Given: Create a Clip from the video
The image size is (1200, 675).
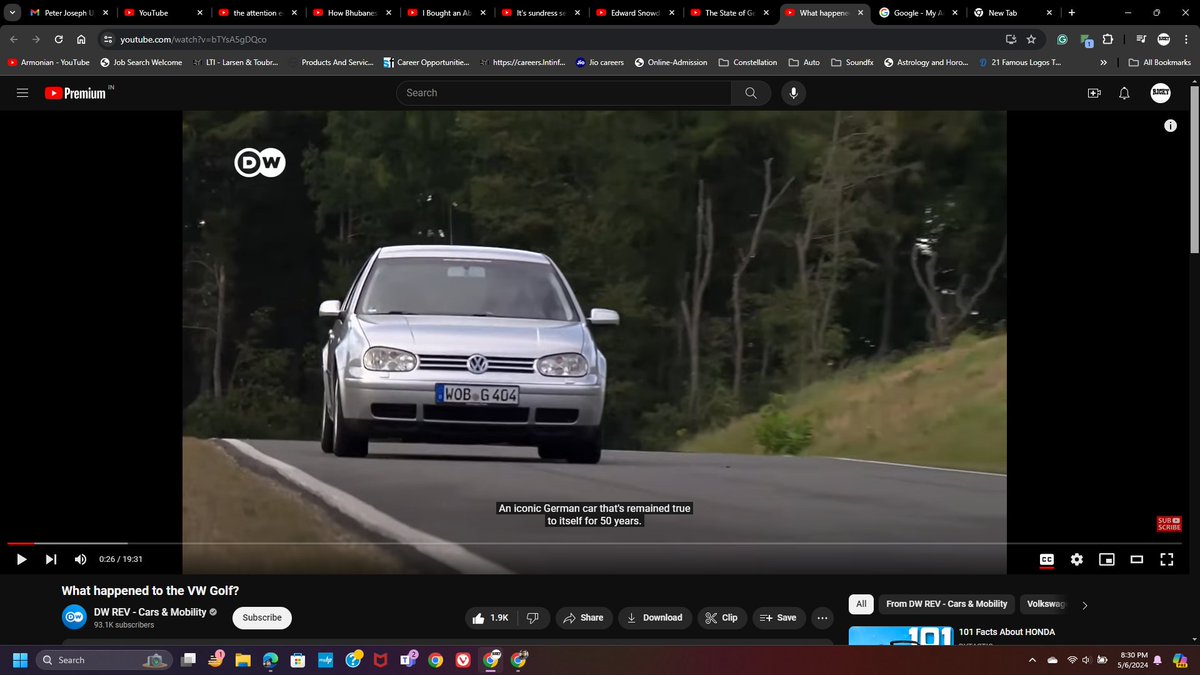Looking at the screenshot, I should 722,617.
